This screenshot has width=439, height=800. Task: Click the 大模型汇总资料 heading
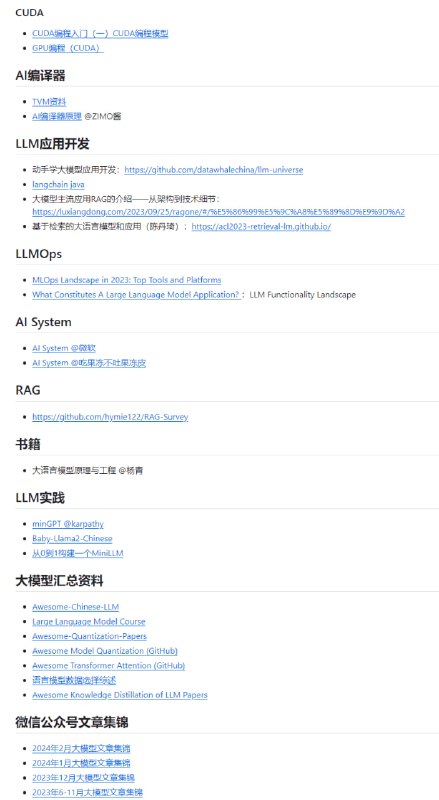tap(59, 581)
